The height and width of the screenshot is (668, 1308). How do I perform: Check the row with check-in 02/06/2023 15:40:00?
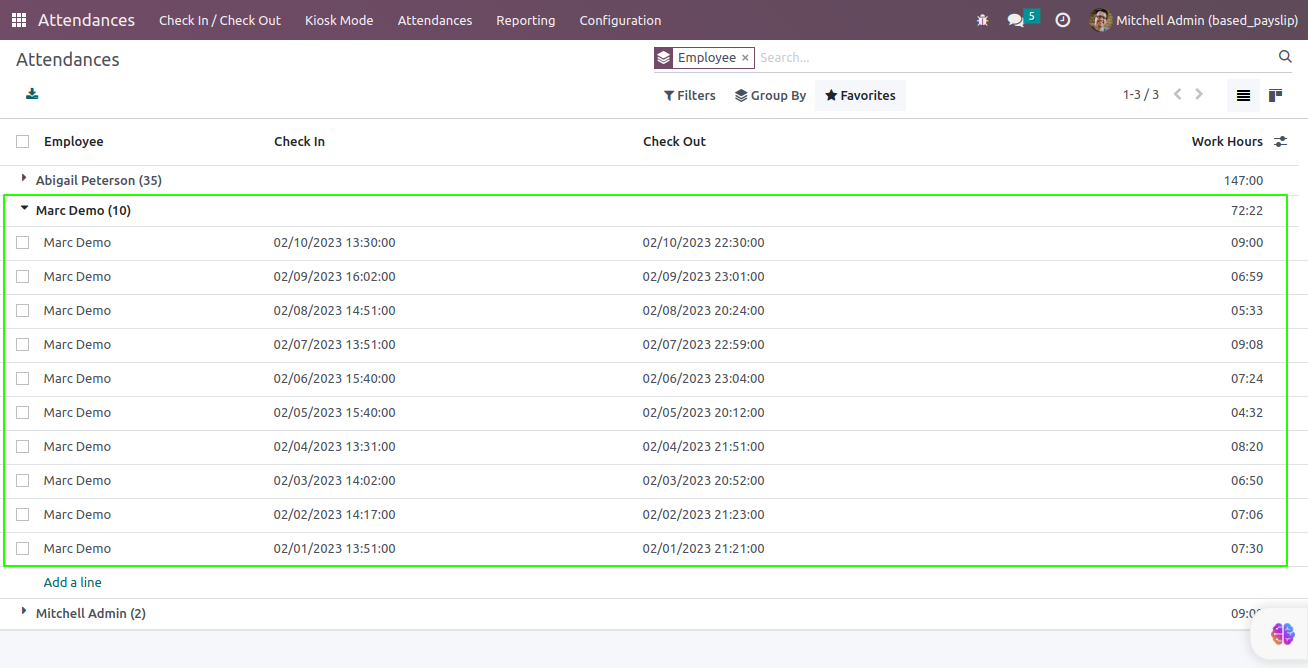[22, 379]
